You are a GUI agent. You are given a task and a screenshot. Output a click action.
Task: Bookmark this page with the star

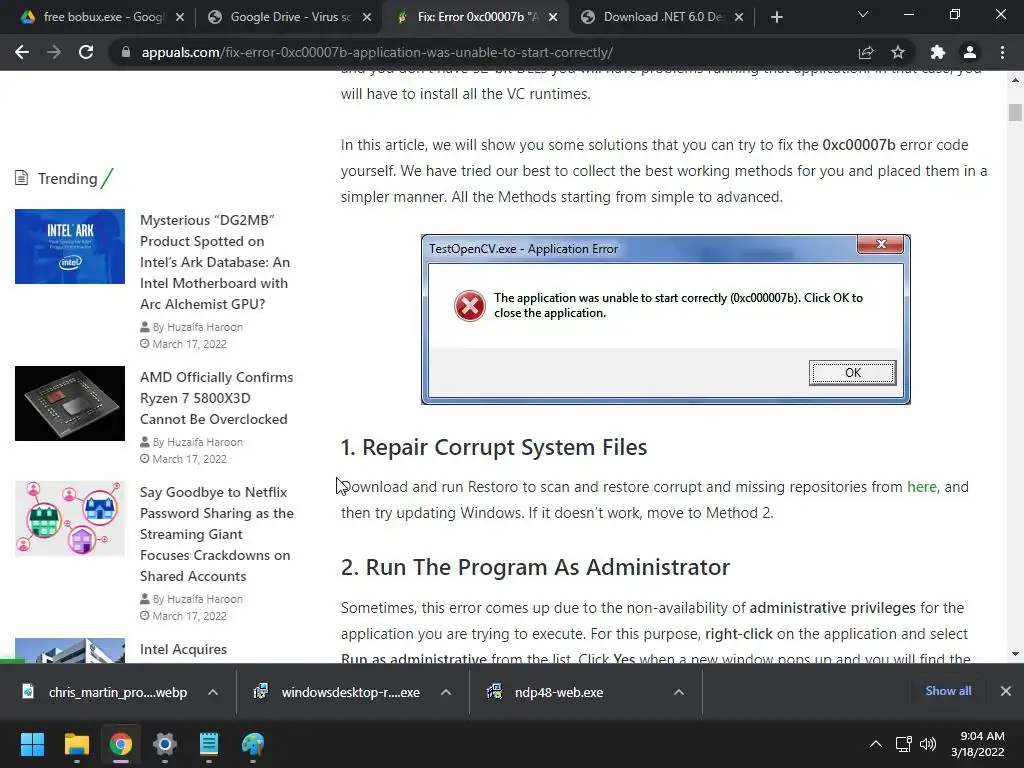898,52
